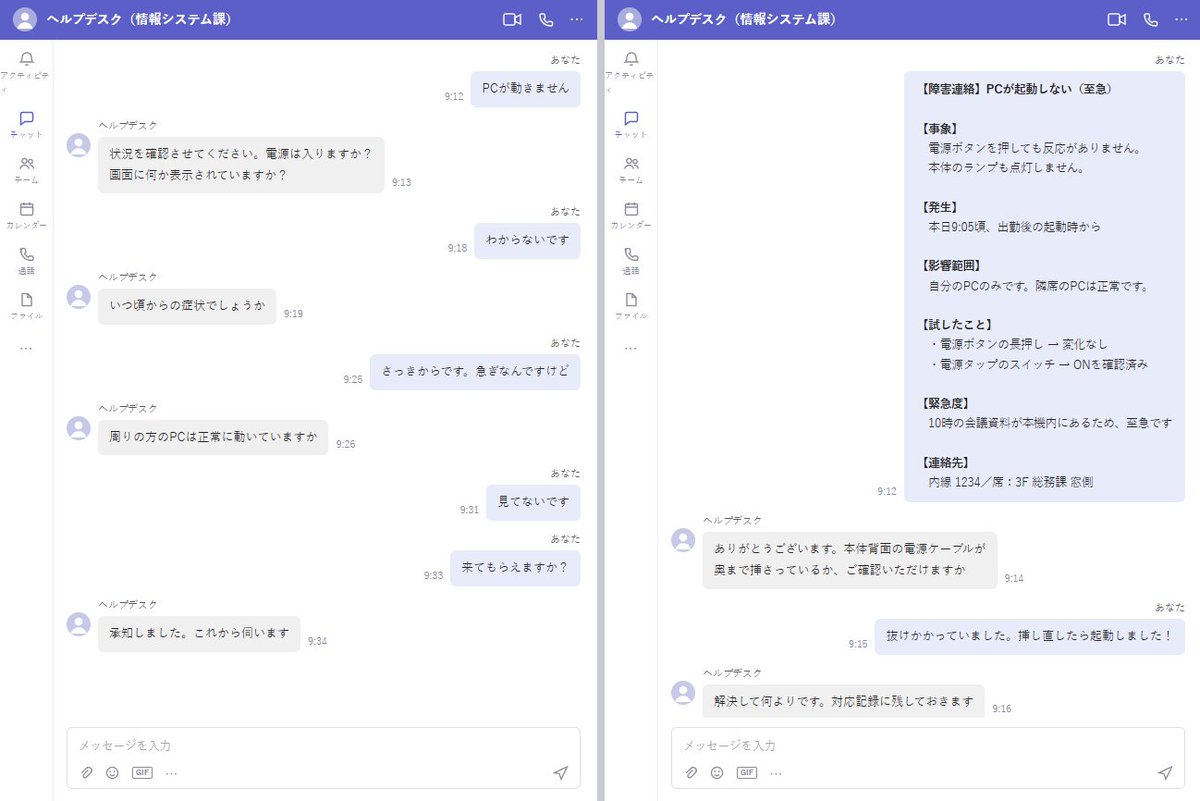Open more compose options in left message box

(x=171, y=773)
